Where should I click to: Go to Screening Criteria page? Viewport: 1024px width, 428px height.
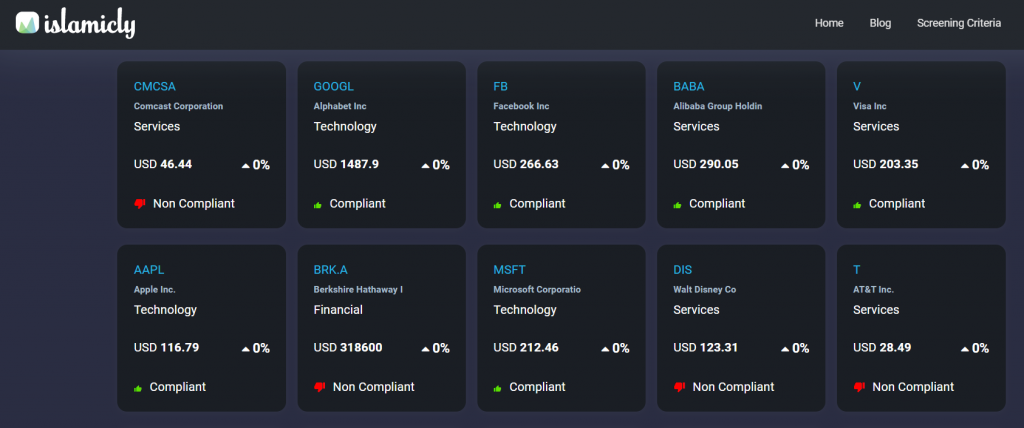click(x=958, y=23)
